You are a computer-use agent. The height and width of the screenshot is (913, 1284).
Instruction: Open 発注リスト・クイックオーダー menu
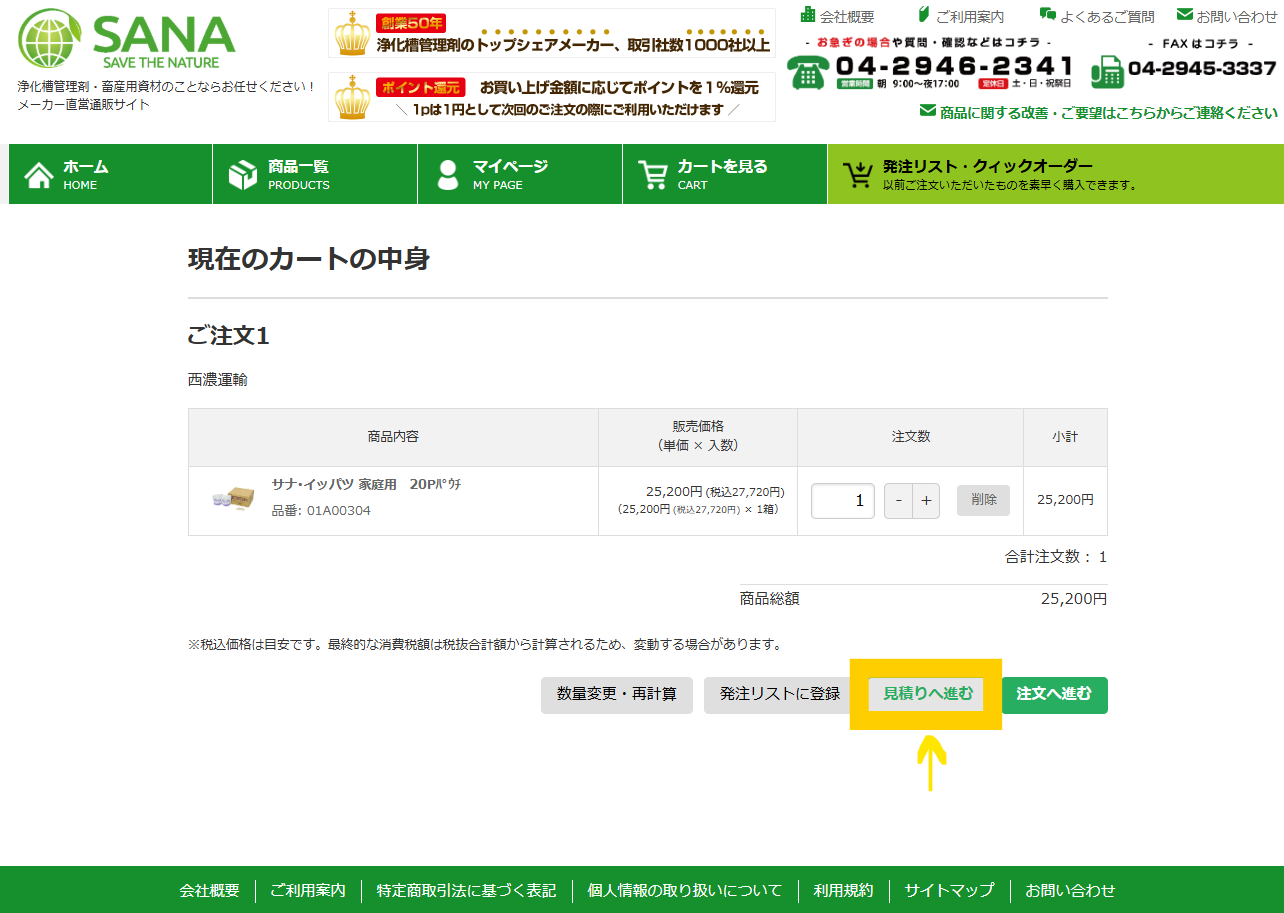click(x=1056, y=174)
